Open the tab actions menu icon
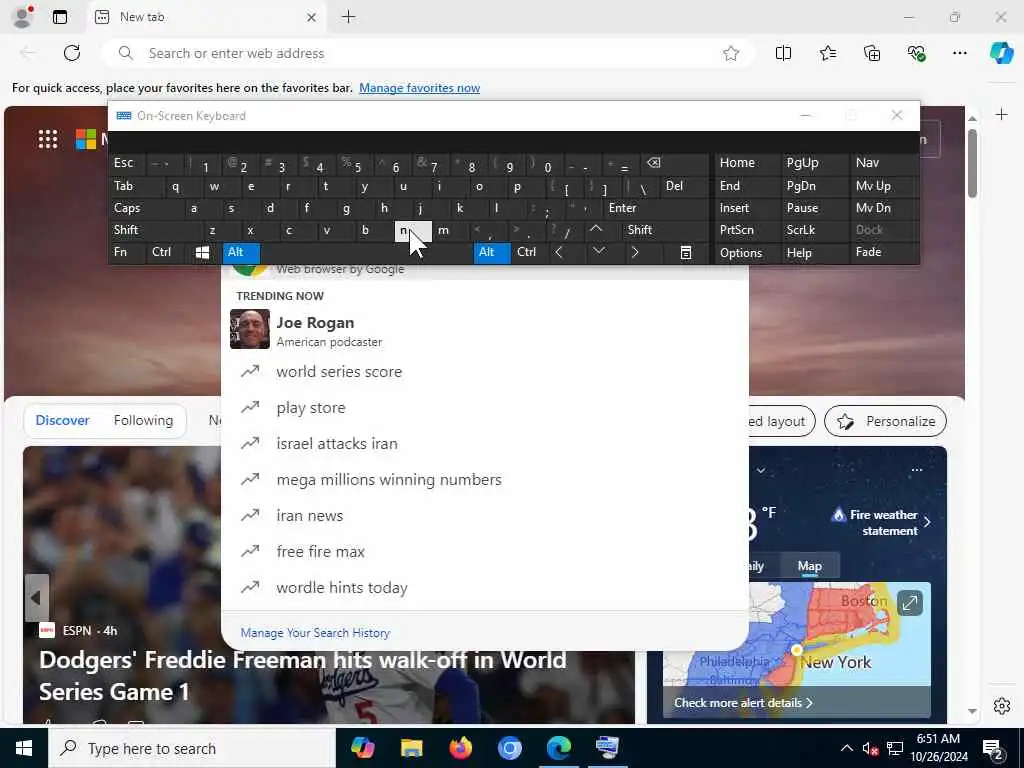 pos(59,17)
